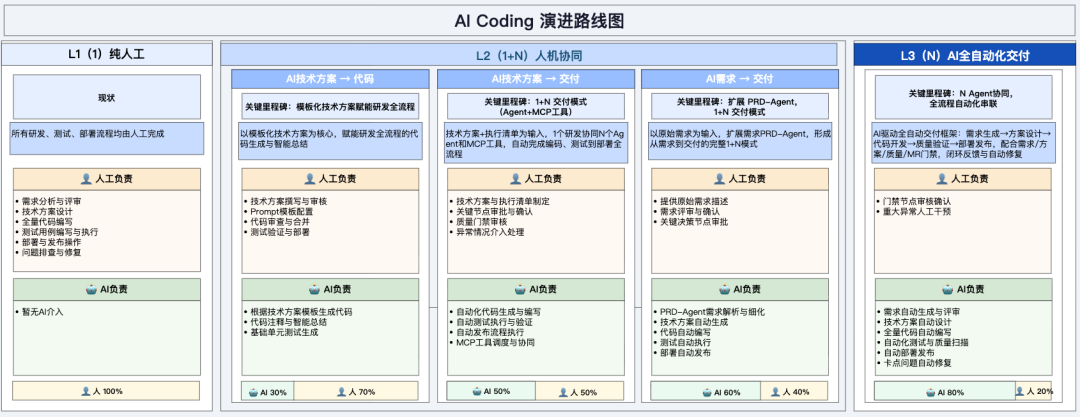Select the L1 (1) 纯人工 column header
The height and width of the screenshot is (417, 1080).
click(106, 54)
